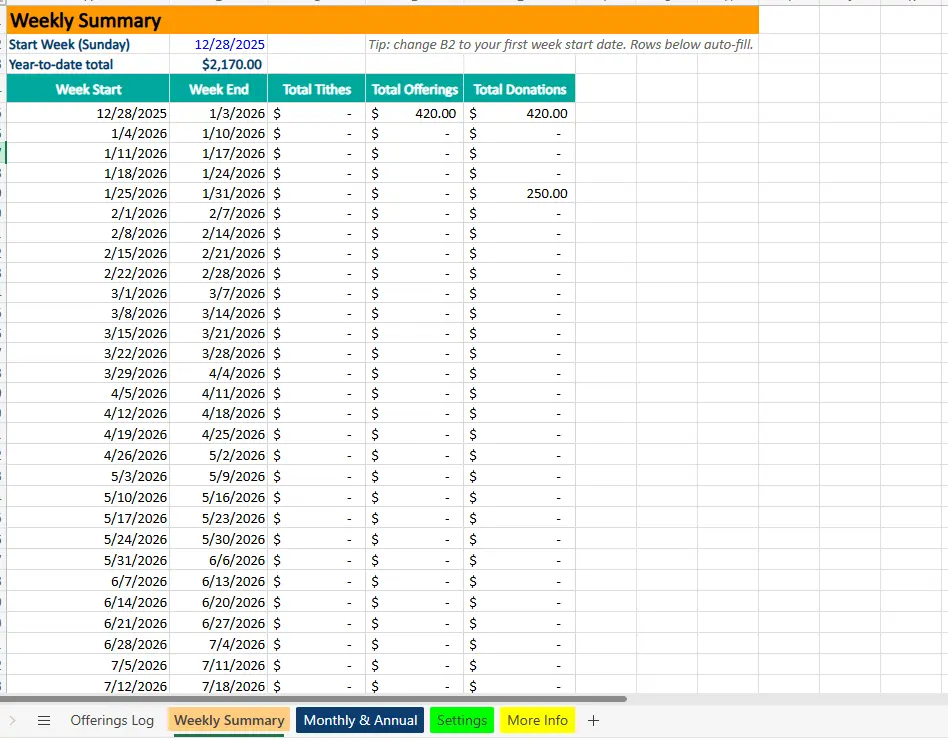948x741 pixels.
Task: Select the Total Tithes header cell
Action: point(316,89)
